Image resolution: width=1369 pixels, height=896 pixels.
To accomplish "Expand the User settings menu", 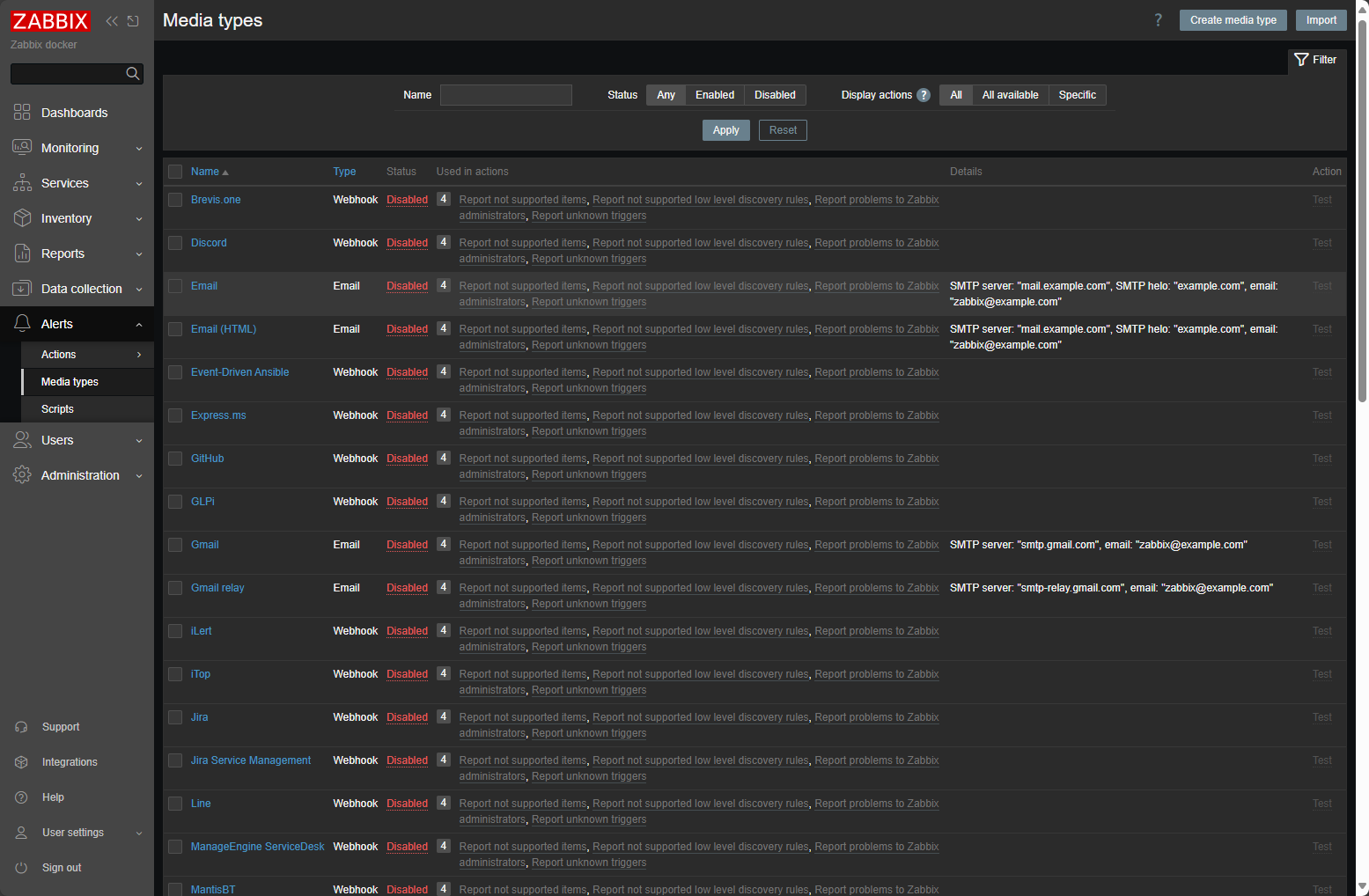I will pos(138,832).
